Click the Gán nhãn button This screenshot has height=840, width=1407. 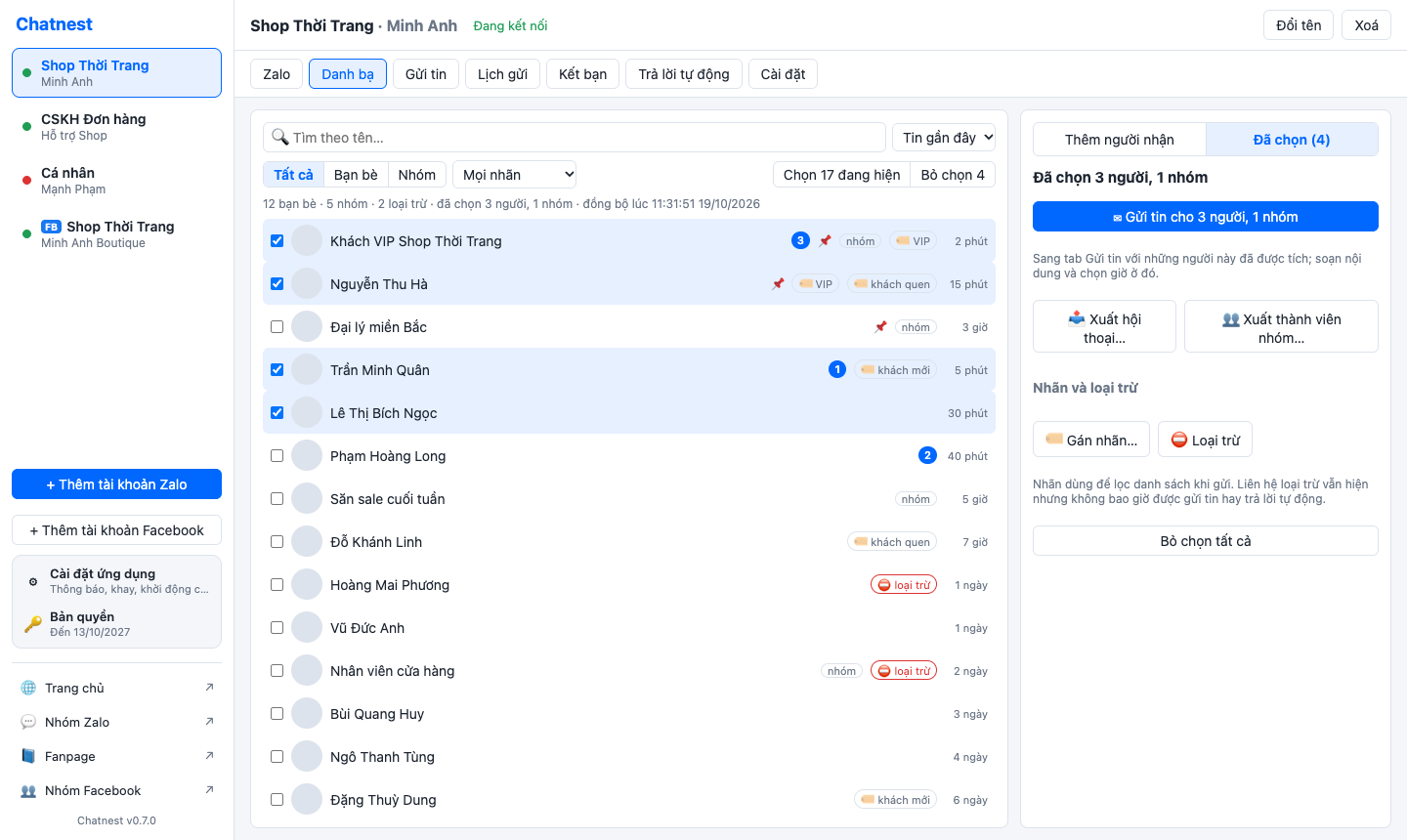click(x=1091, y=440)
